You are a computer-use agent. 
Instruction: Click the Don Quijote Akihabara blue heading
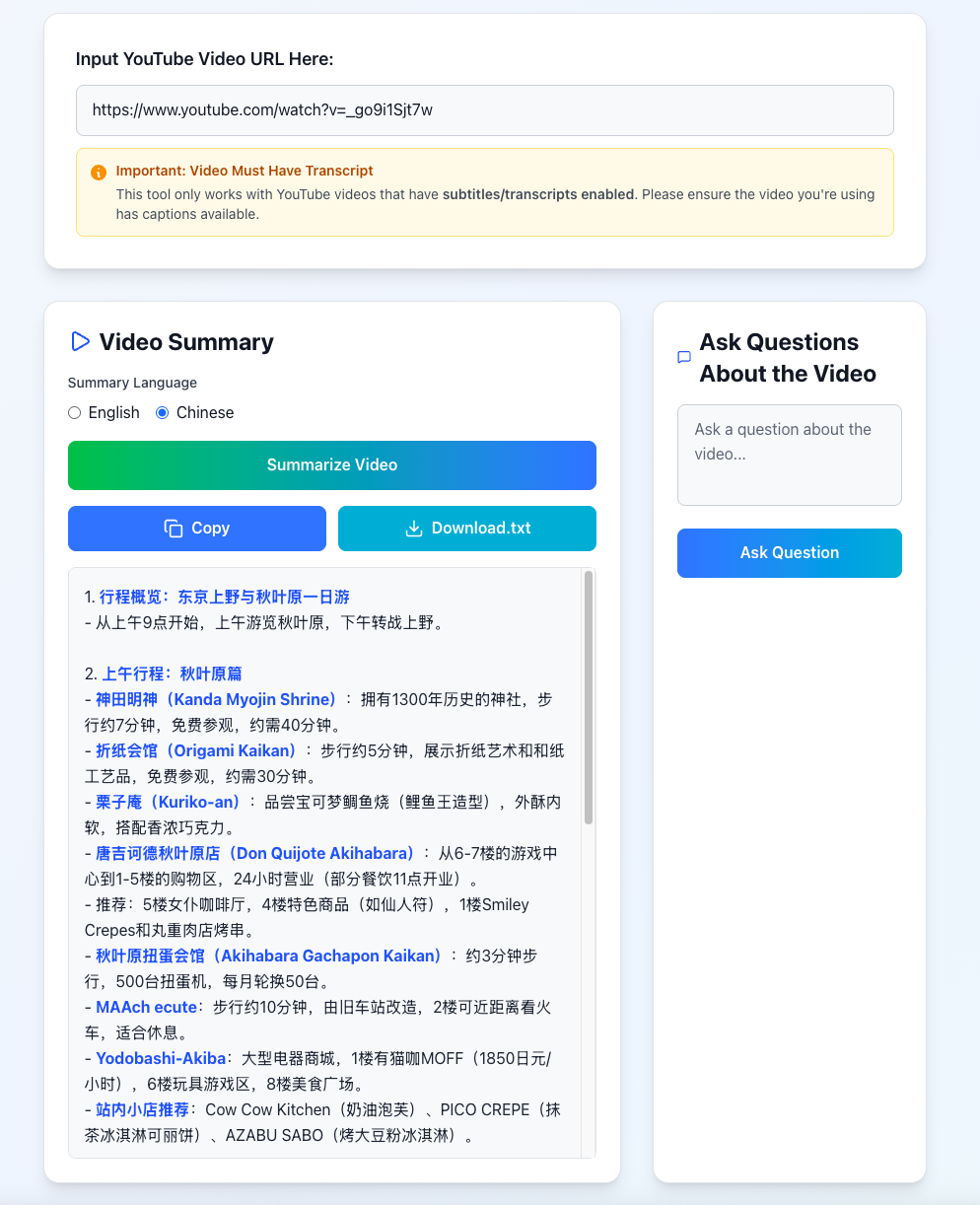pyautogui.click(x=255, y=853)
